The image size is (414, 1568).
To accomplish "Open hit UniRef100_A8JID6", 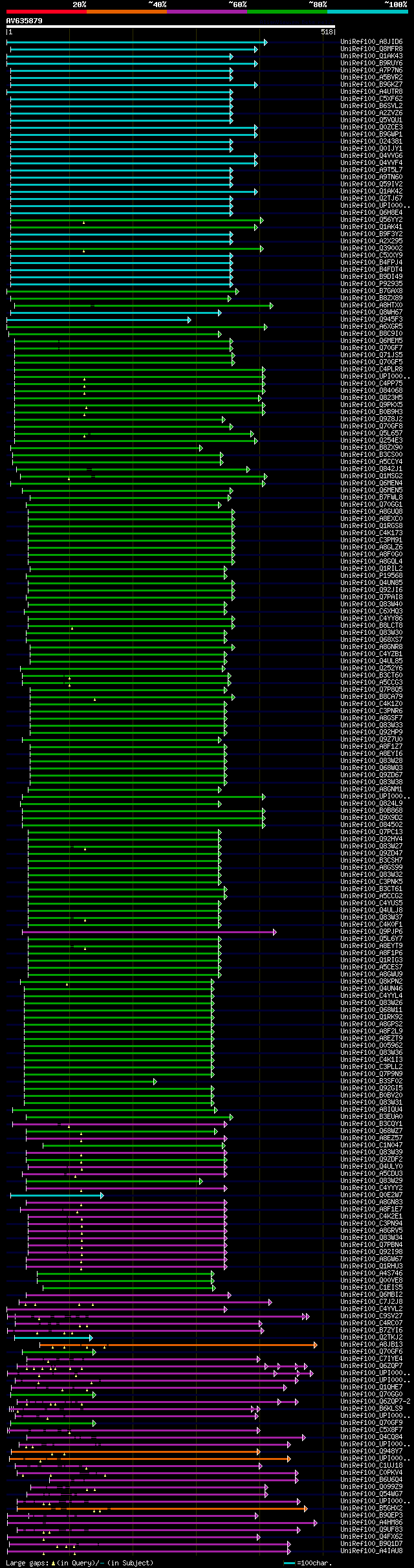I will click(x=371, y=42).
